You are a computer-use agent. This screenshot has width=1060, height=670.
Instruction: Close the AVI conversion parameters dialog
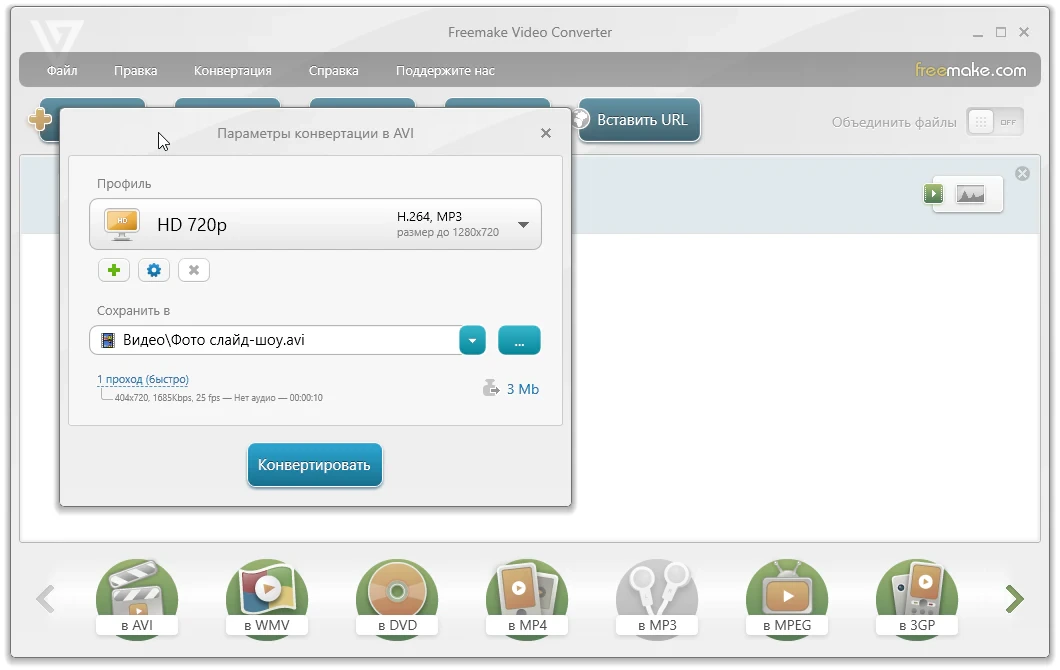(546, 133)
